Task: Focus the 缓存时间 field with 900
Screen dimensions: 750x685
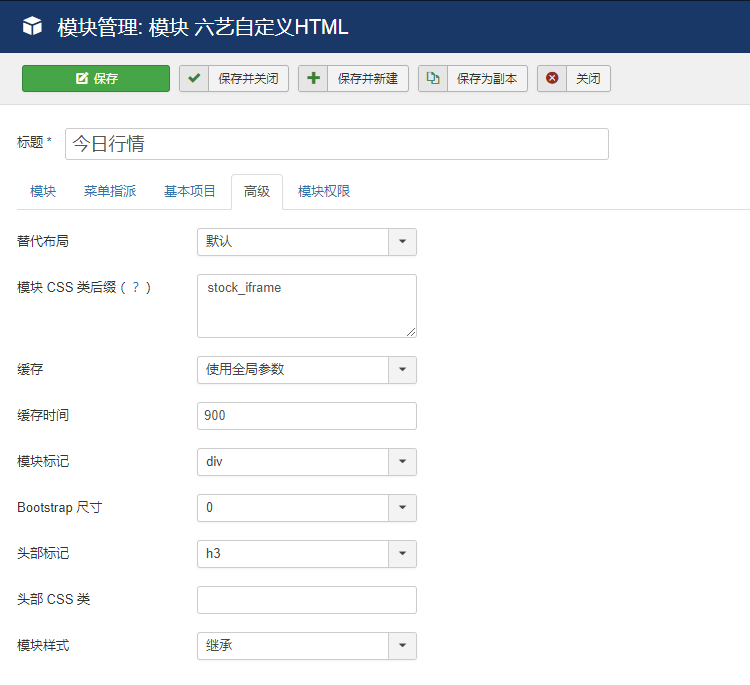Action: point(306,416)
